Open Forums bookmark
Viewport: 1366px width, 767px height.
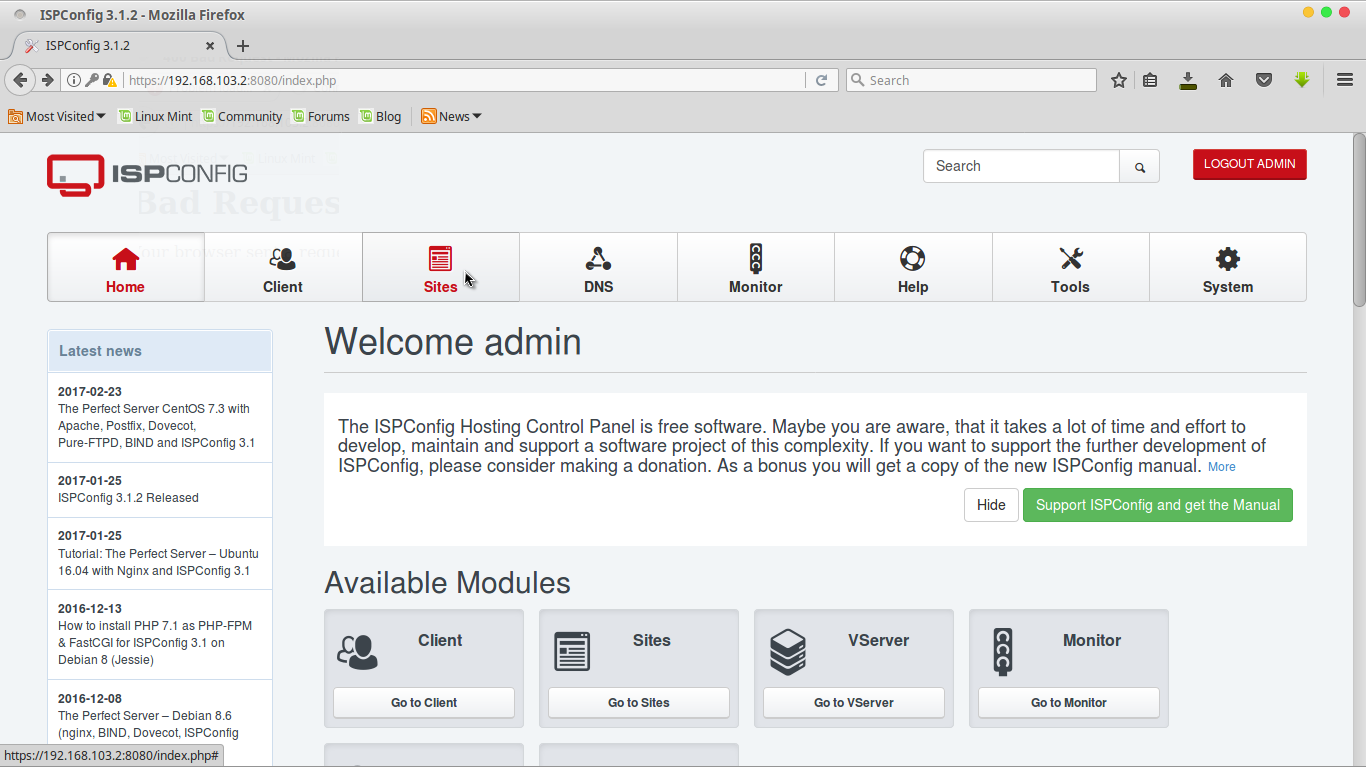pos(320,116)
